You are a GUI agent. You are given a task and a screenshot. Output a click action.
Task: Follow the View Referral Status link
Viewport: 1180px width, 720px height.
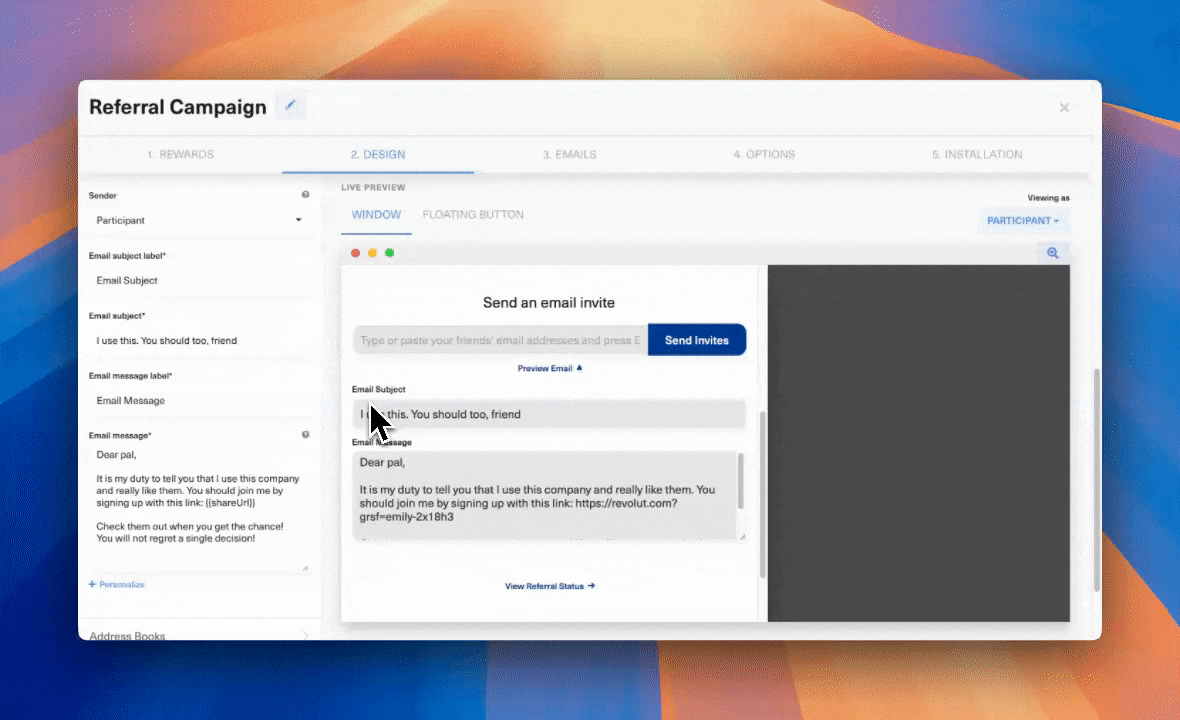[x=549, y=586]
